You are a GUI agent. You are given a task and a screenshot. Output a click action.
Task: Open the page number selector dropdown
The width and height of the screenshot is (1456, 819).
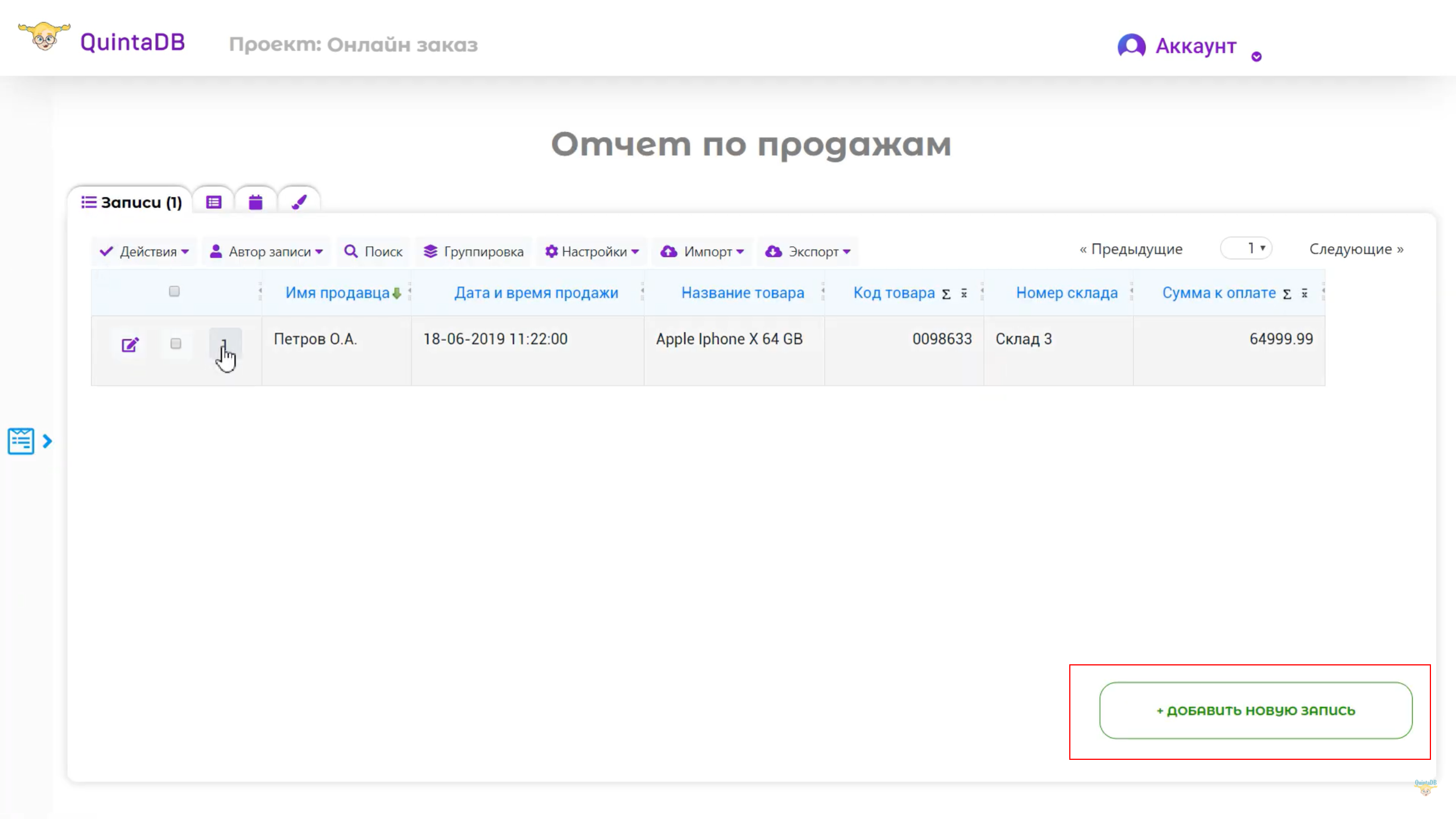coord(1246,249)
